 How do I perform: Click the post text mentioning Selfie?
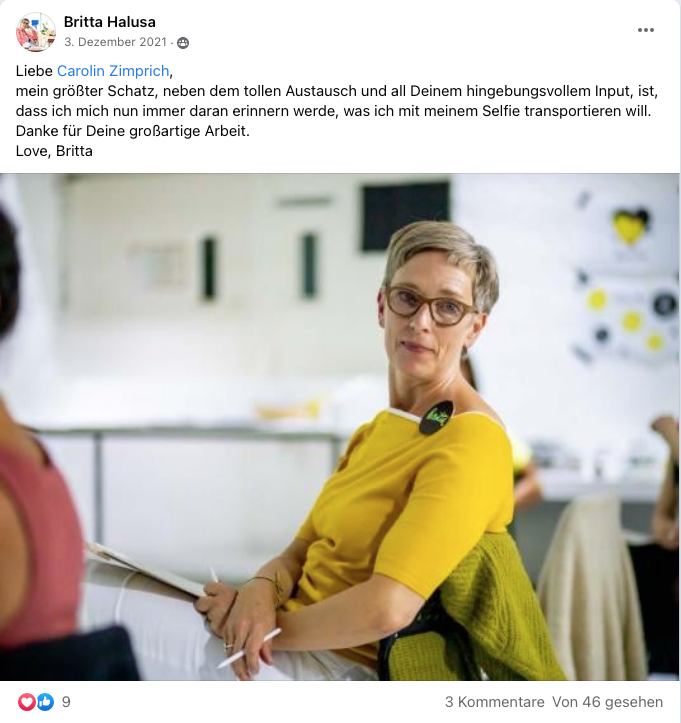point(333,111)
